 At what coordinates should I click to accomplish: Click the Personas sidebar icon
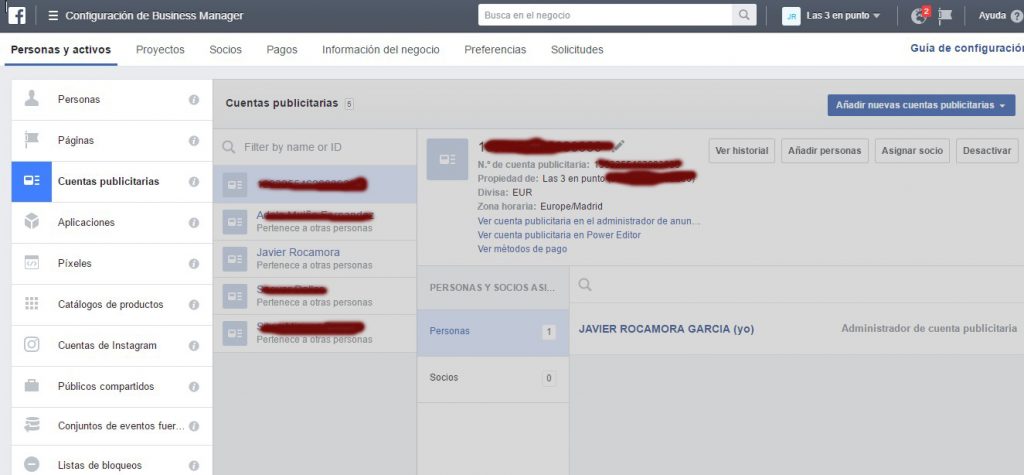tap(31, 99)
